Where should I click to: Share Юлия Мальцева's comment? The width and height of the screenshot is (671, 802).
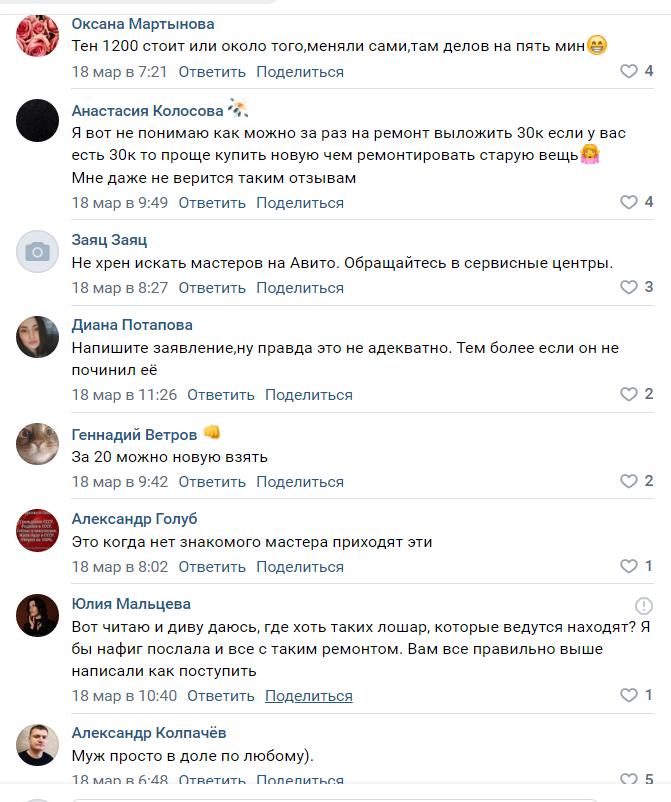point(309,696)
